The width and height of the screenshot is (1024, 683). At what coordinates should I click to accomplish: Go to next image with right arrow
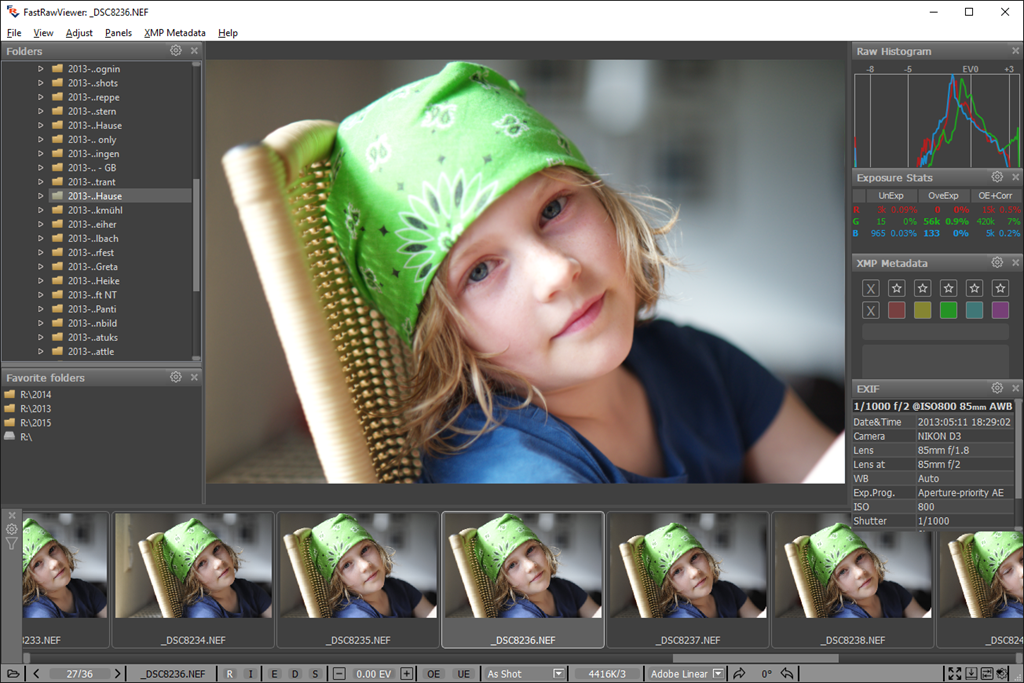tap(117, 674)
